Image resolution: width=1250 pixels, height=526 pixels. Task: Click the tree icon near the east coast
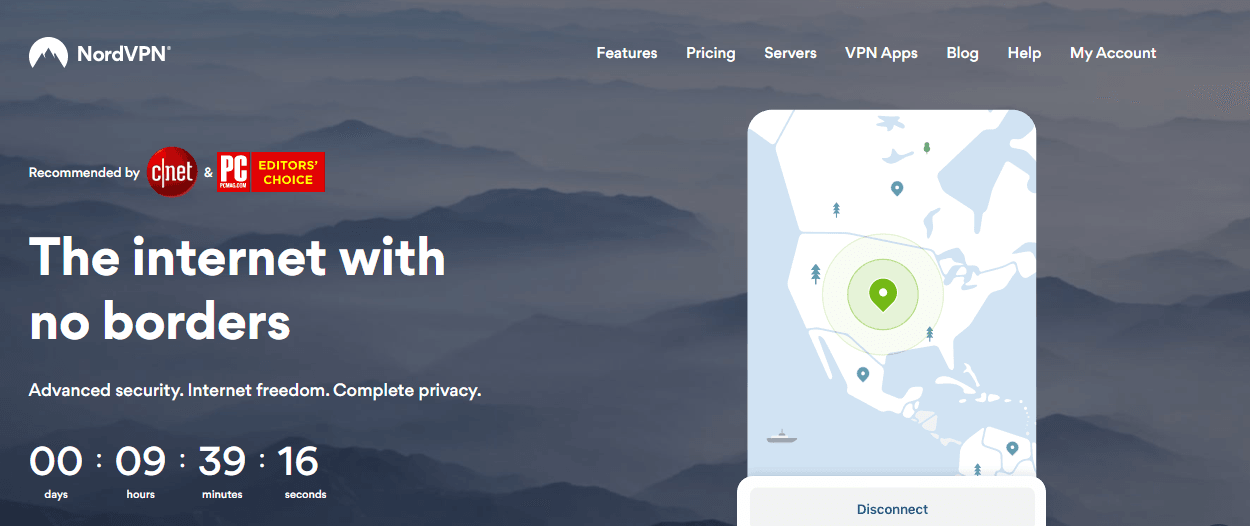[929, 333]
